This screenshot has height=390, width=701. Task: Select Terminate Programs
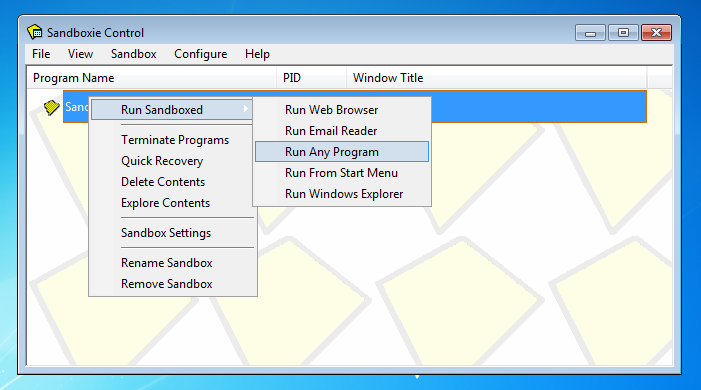[175, 140]
